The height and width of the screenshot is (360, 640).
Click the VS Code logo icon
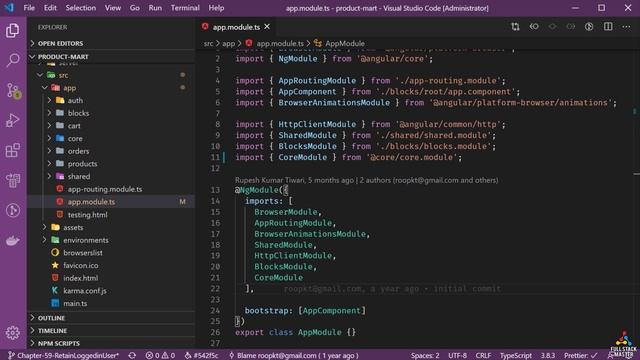point(9,8)
